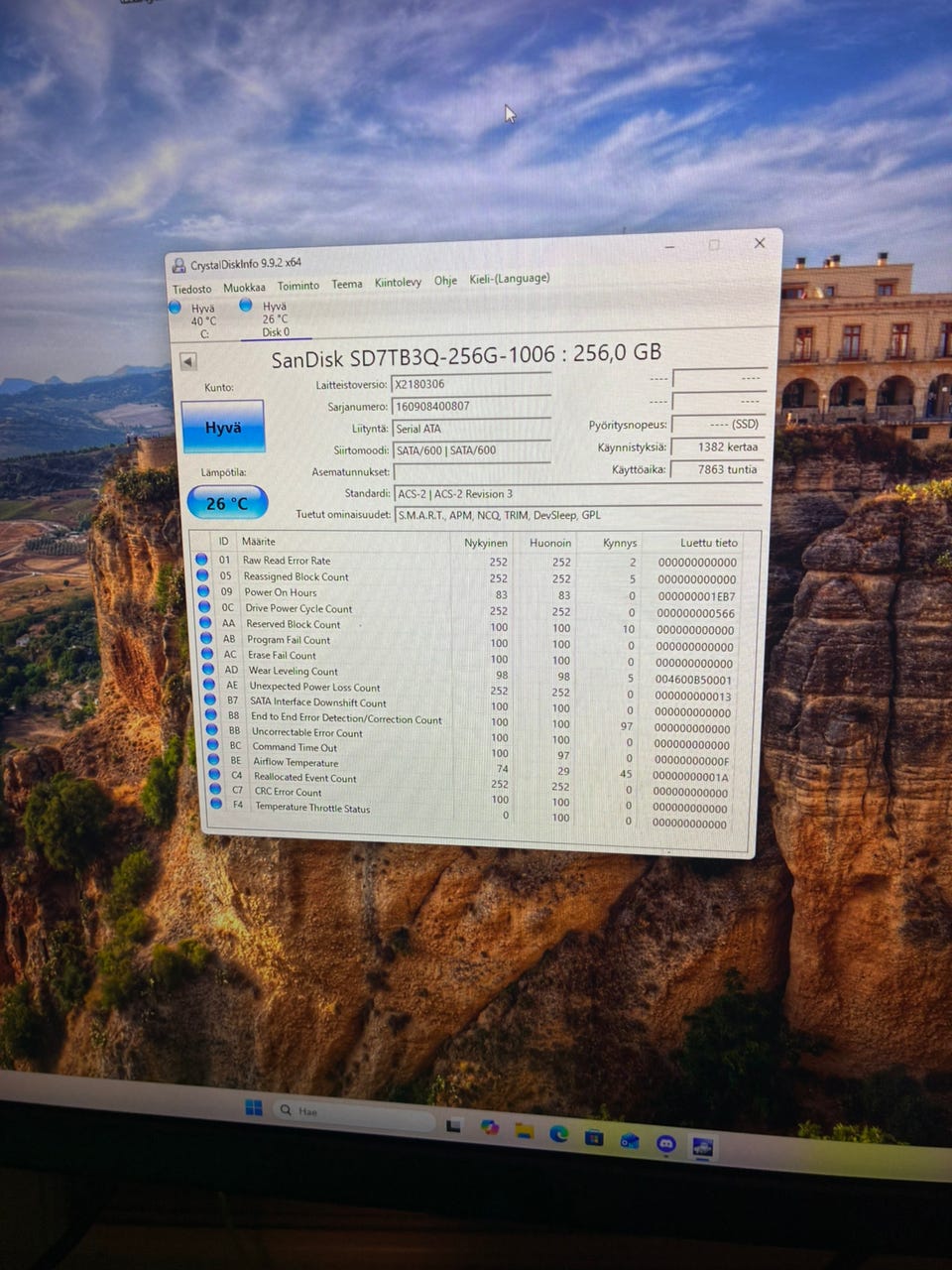Click the serial number field 160908400807
The width and height of the screenshot is (952, 1270).
point(471,406)
